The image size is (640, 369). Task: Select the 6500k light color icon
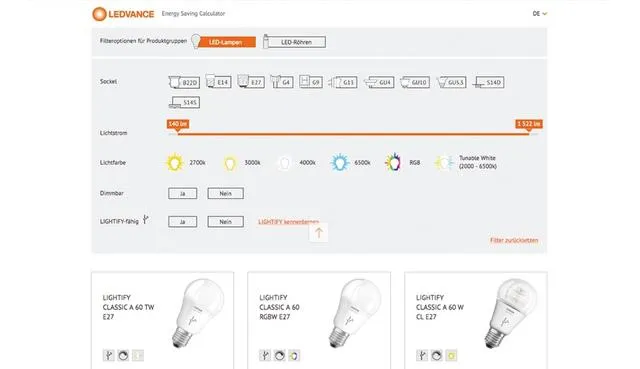pos(340,162)
